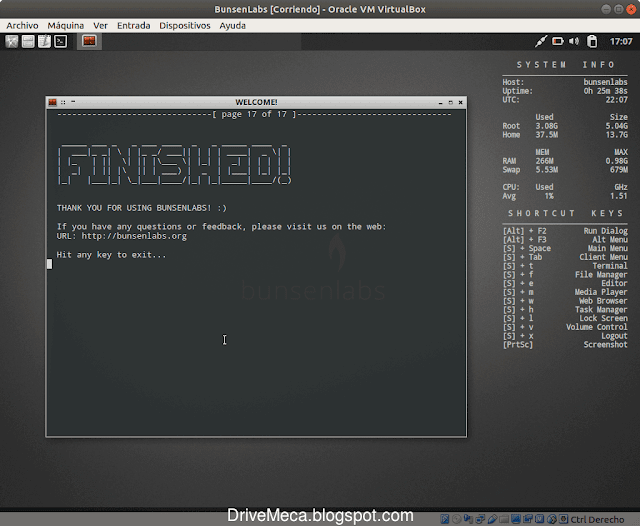
Task: Click the Home size value '13.7G'
Action: 616,135
